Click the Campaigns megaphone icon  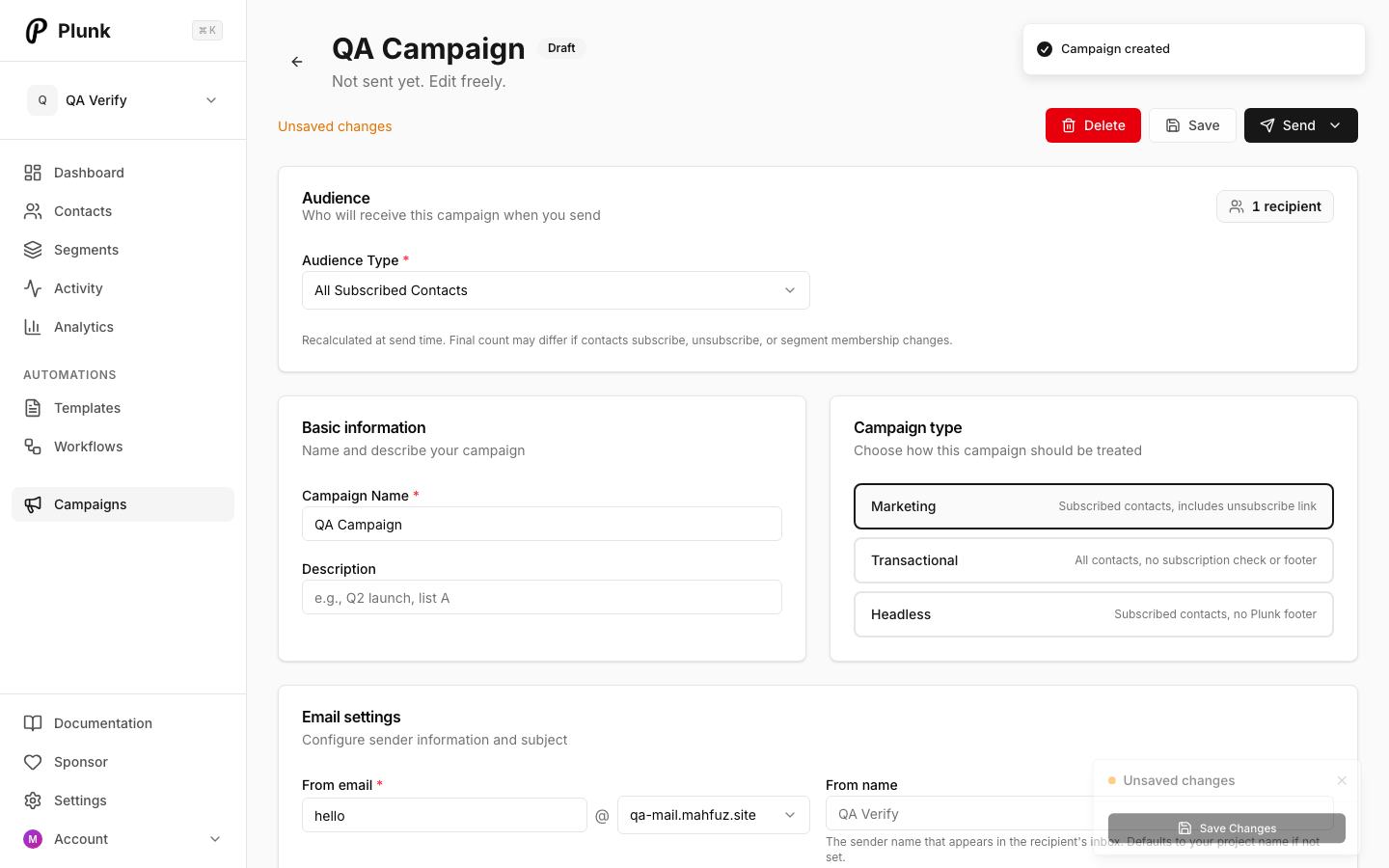[x=33, y=504]
